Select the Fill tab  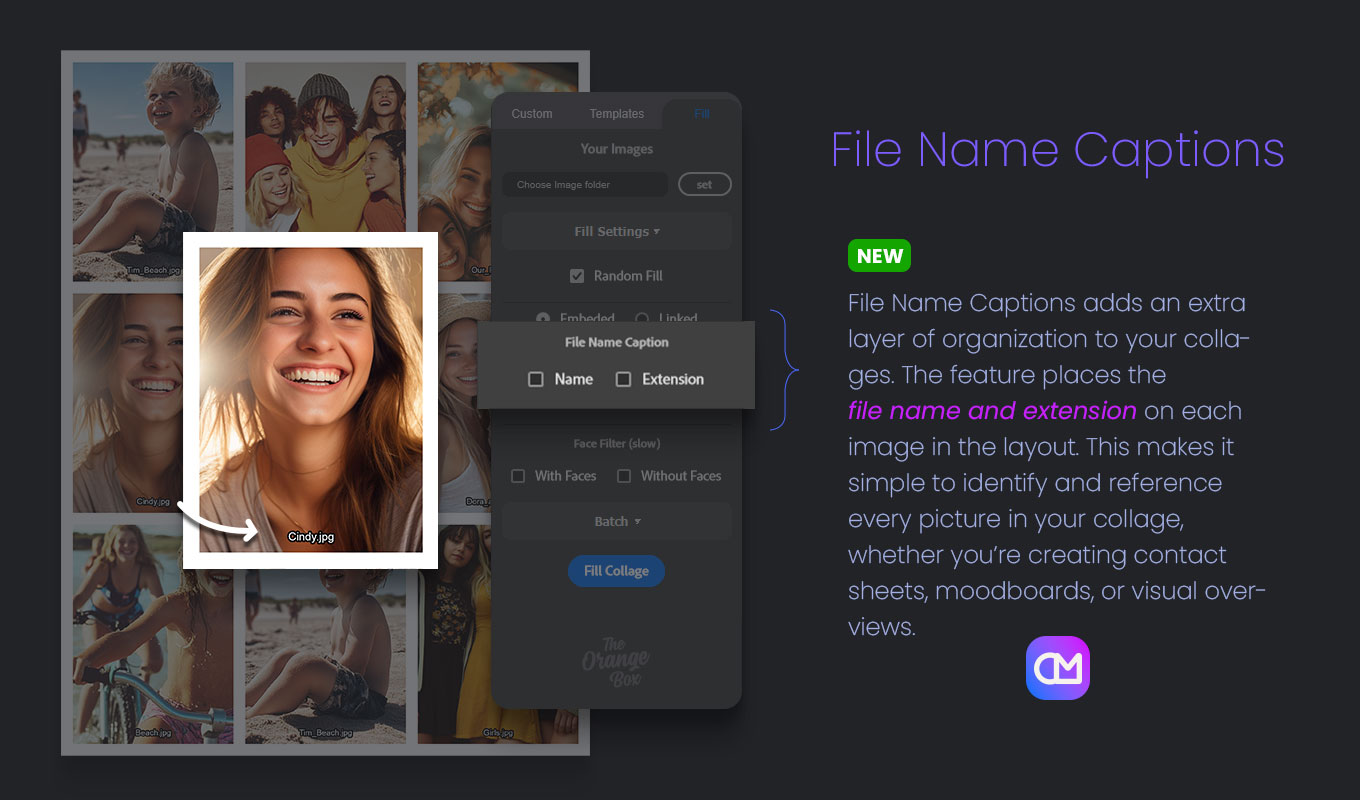point(702,114)
